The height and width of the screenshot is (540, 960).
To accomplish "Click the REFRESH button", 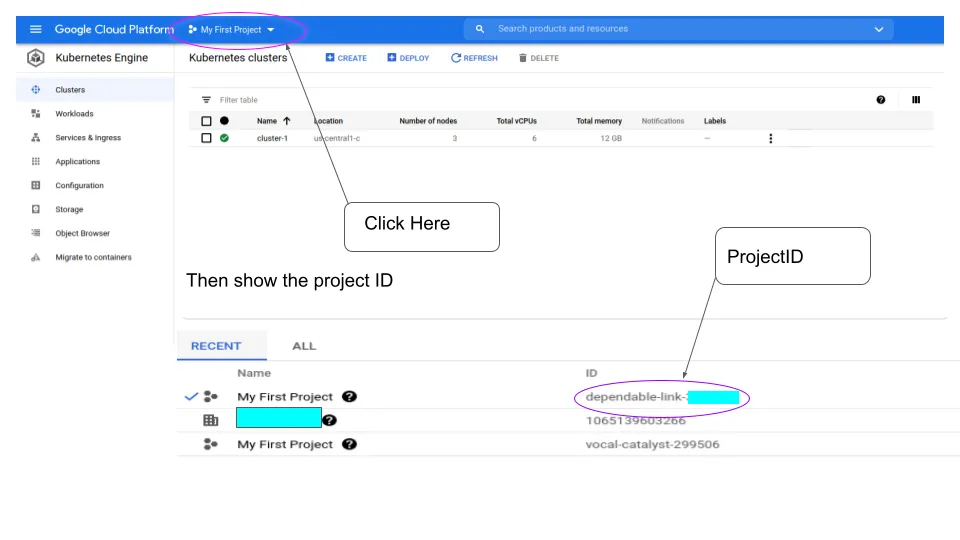I will 474,58.
